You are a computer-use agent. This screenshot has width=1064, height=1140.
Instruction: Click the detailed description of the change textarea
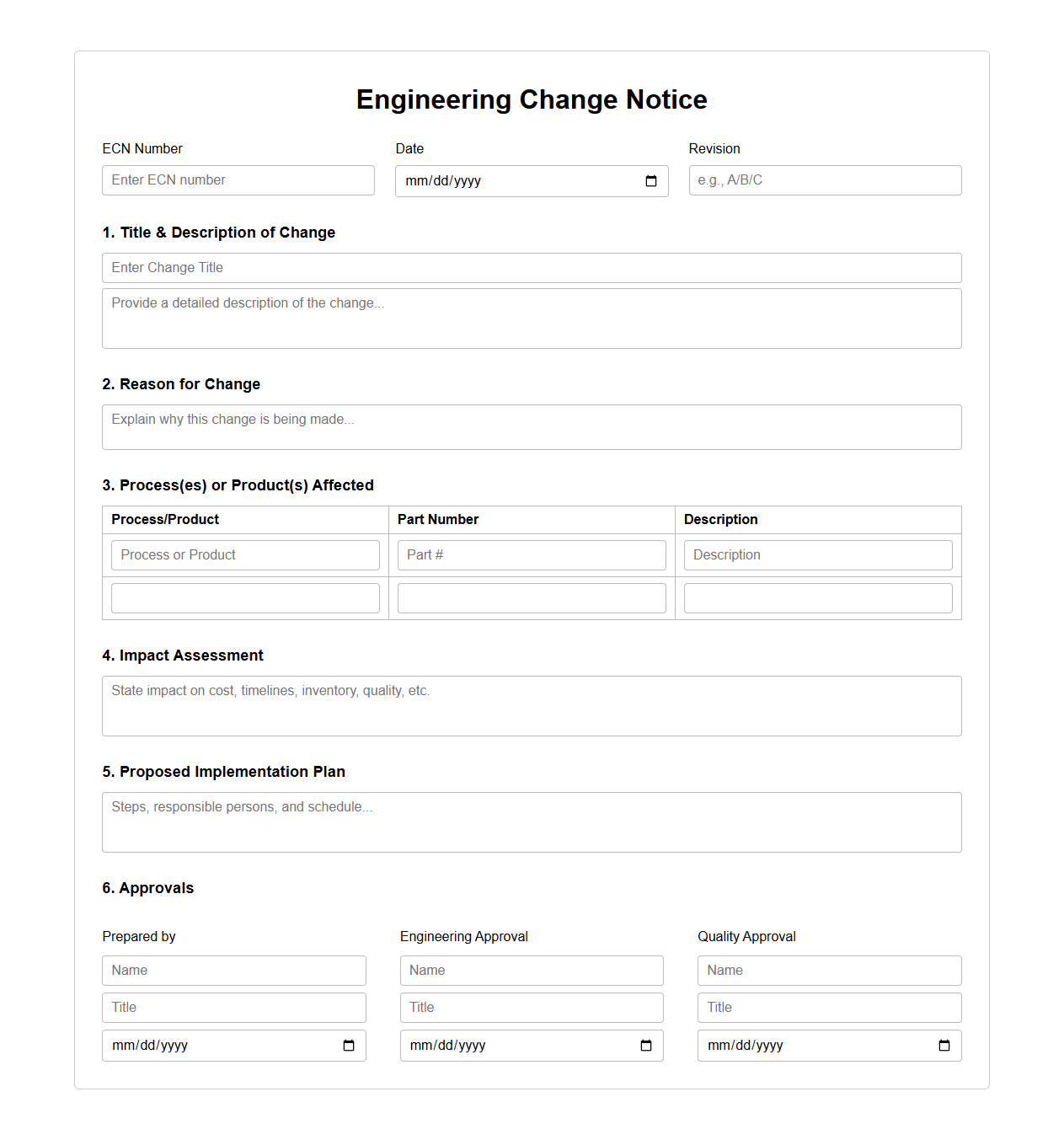(531, 318)
